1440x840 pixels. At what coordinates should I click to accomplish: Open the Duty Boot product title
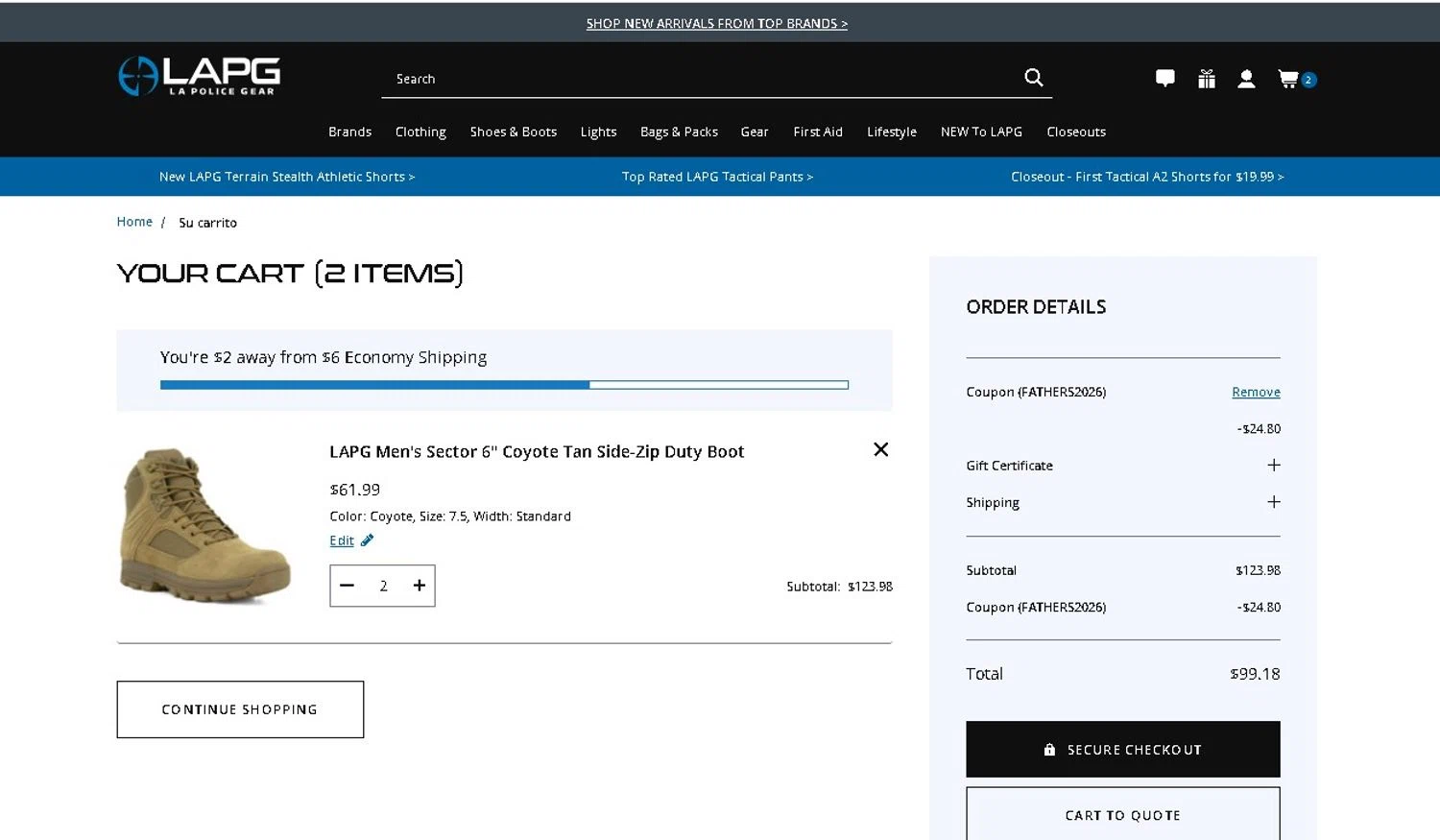click(537, 451)
